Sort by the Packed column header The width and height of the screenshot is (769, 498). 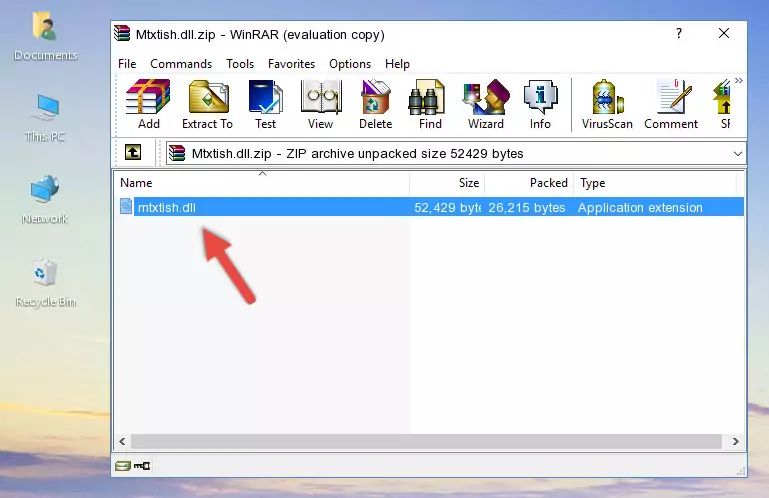tap(529, 183)
